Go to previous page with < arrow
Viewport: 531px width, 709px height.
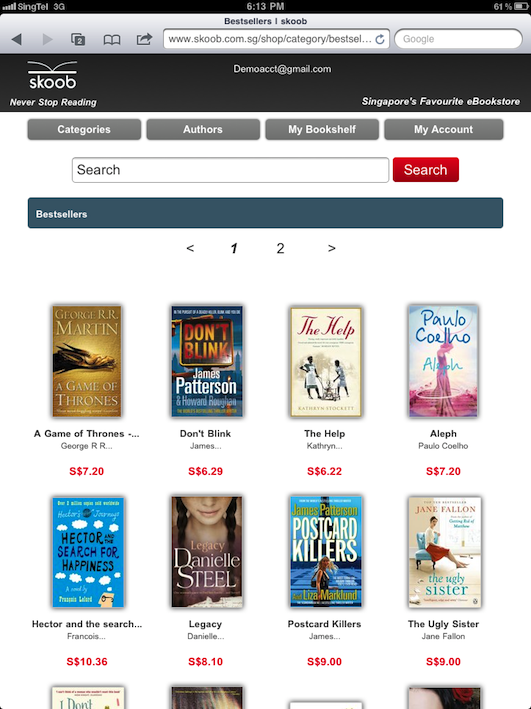[x=190, y=248]
